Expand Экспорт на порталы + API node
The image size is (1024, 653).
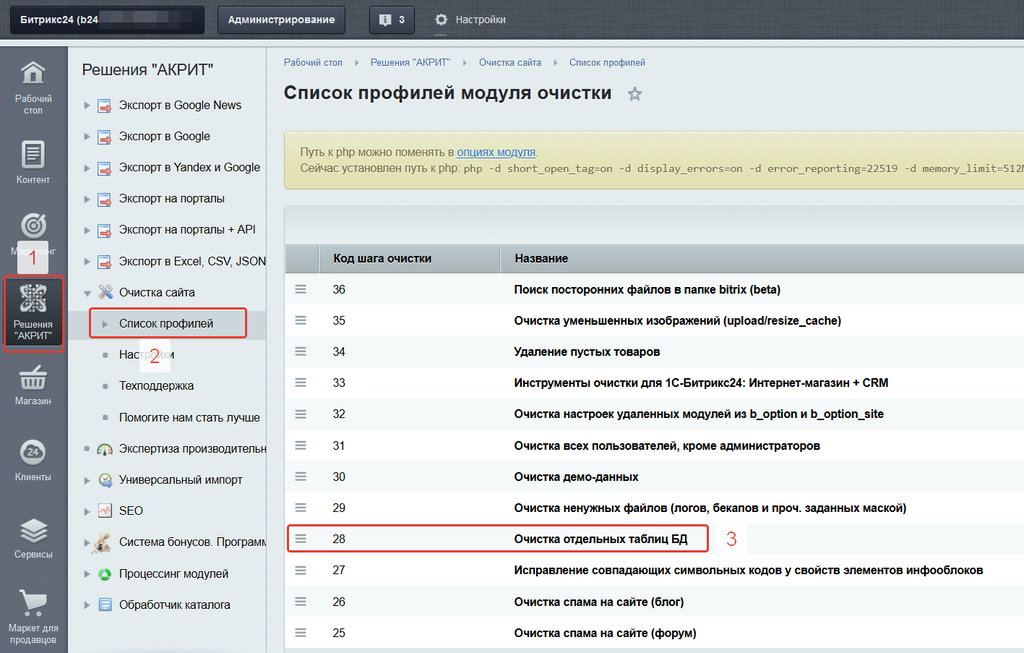(87, 230)
